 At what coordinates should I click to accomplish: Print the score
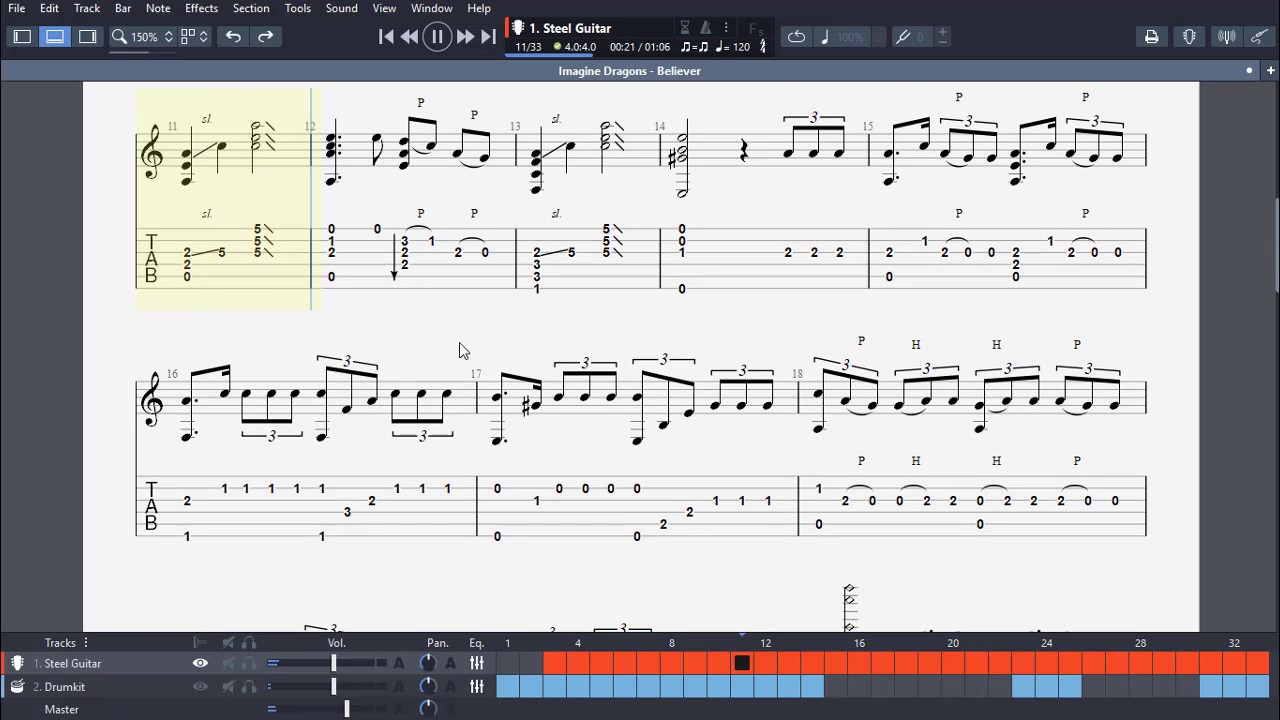click(x=1152, y=37)
